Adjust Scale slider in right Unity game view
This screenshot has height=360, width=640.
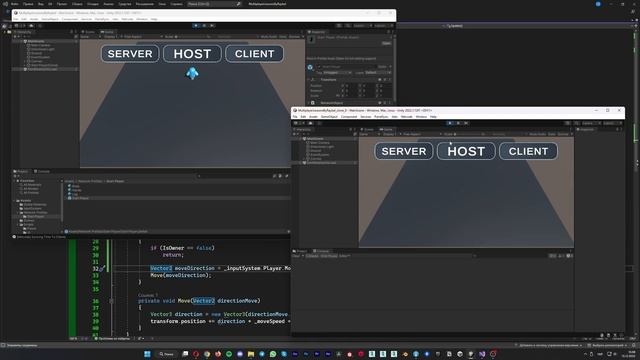point(469,134)
